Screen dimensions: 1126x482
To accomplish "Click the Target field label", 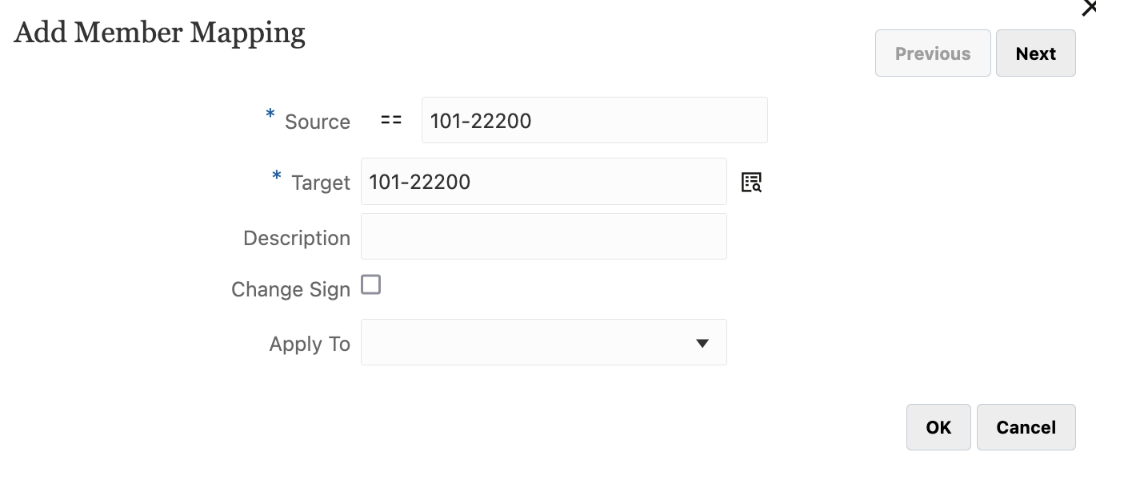I will tap(320, 183).
